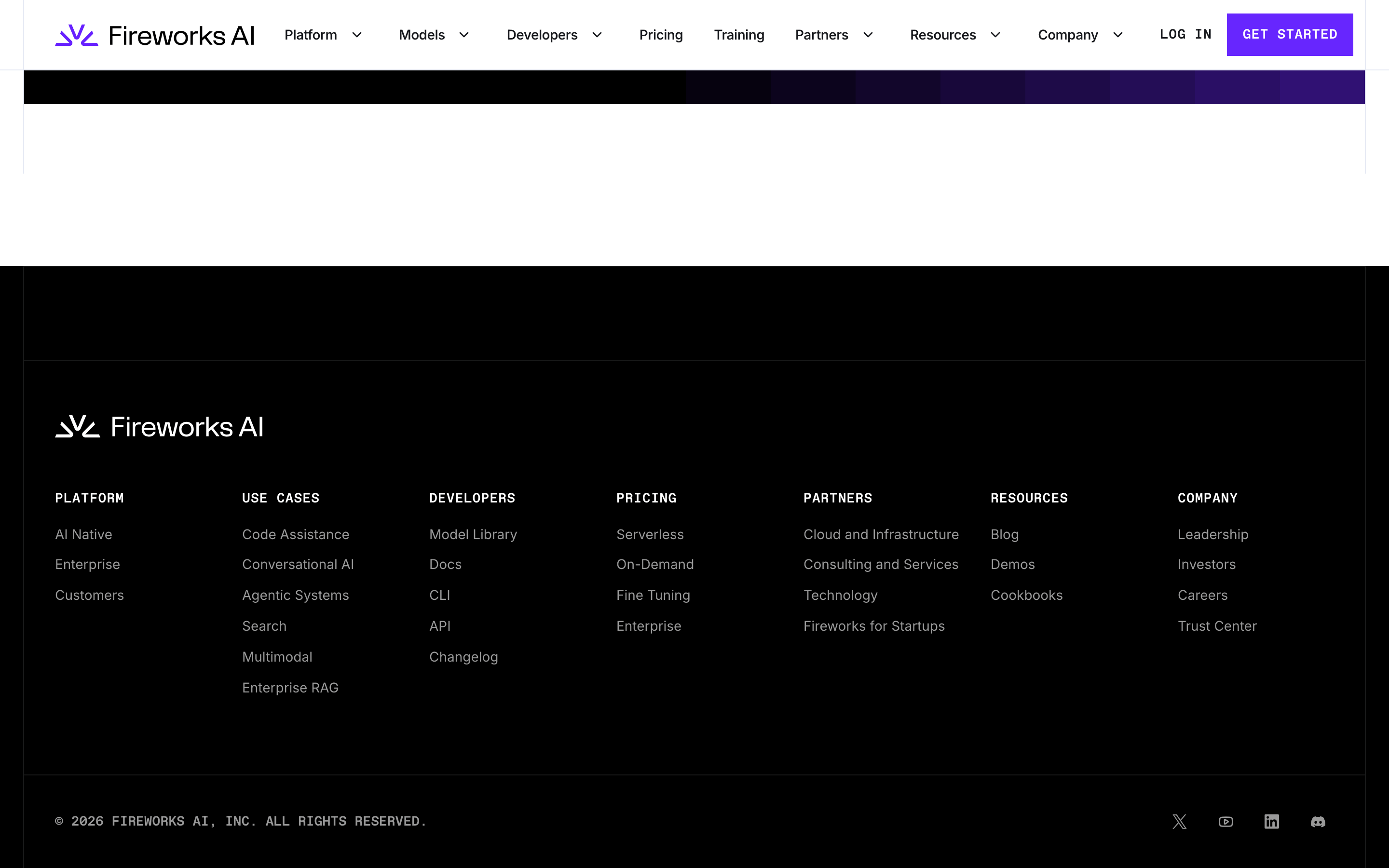Click the Fireworks AI header logo
The width and height of the screenshot is (1389, 868).
[155, 35]
